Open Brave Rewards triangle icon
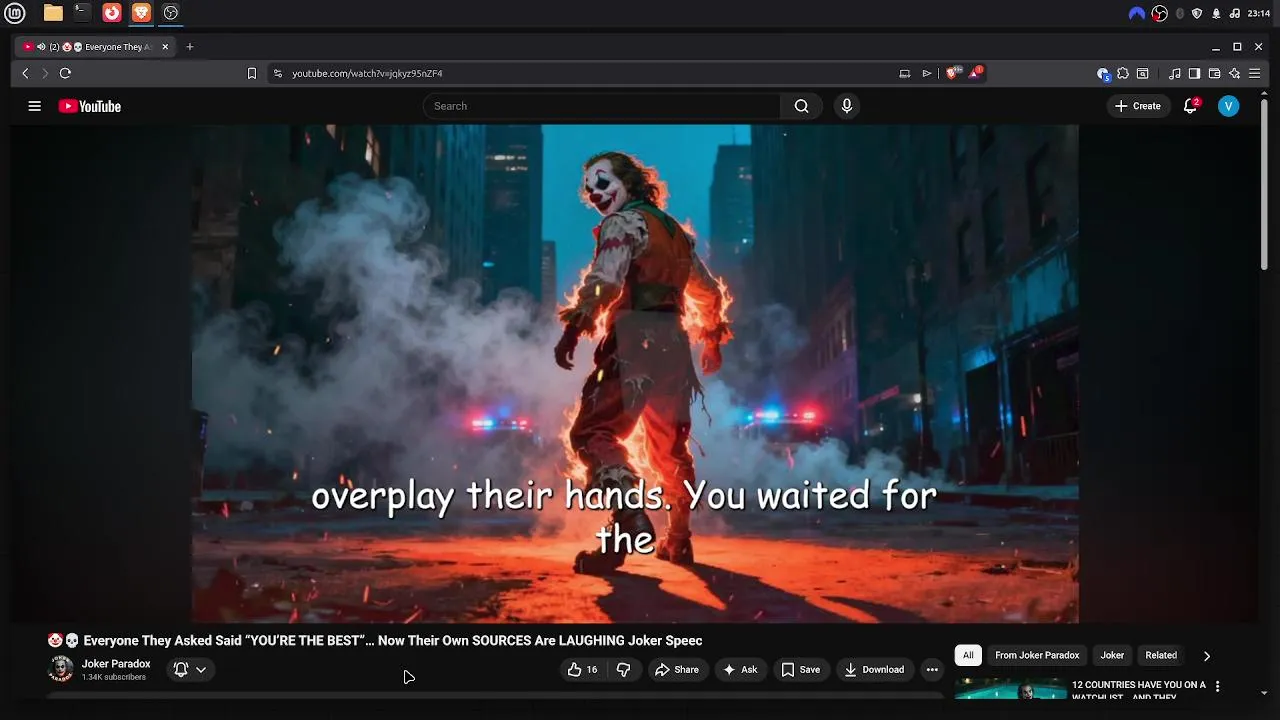This screenshot has height=720, width=1280. click(975, 73)
